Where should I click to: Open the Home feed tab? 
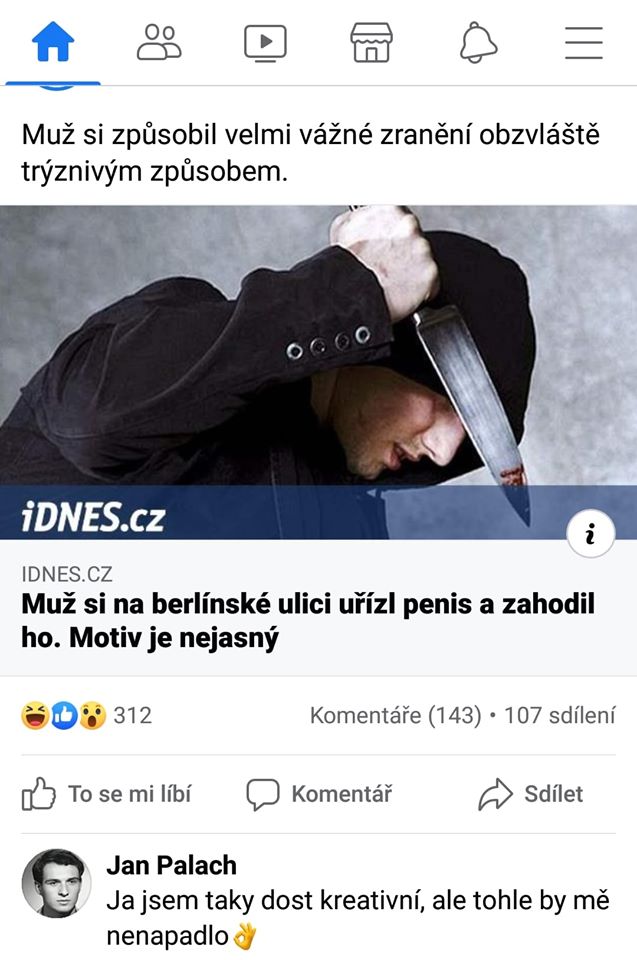click(53, 42)
